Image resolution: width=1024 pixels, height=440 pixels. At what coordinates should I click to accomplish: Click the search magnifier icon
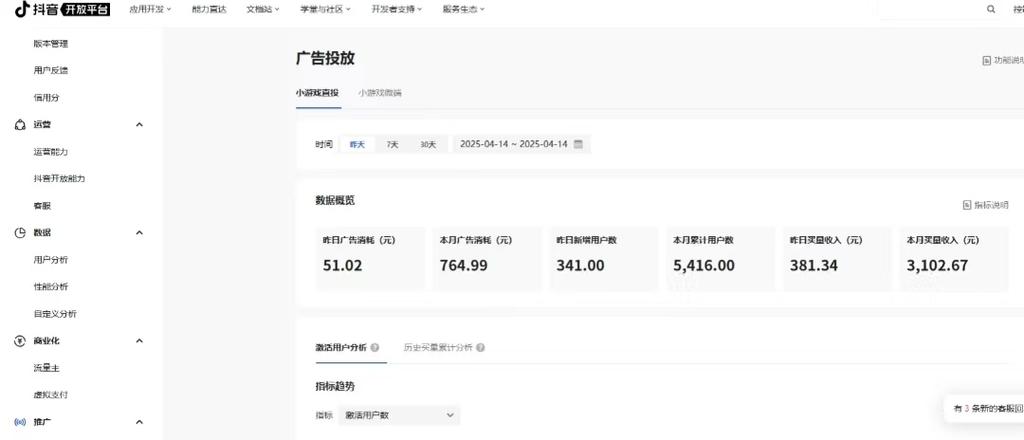coord(991,9)
